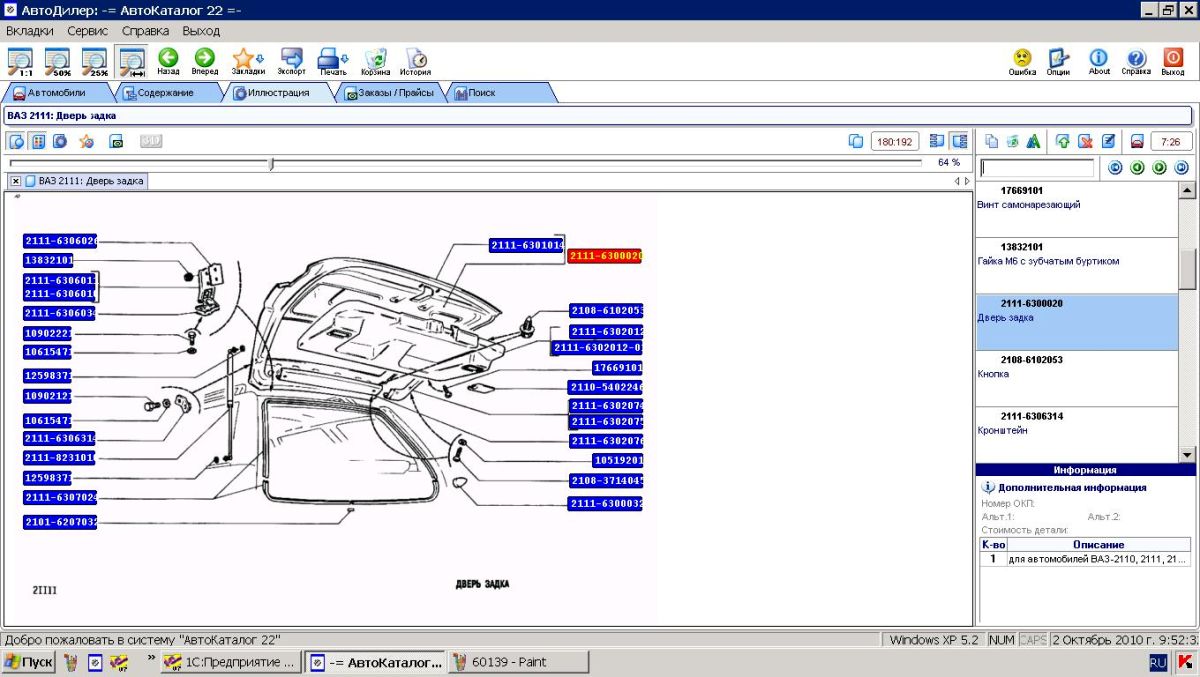Toggle fit-to-width zoom mode

(x=132, y=62)
